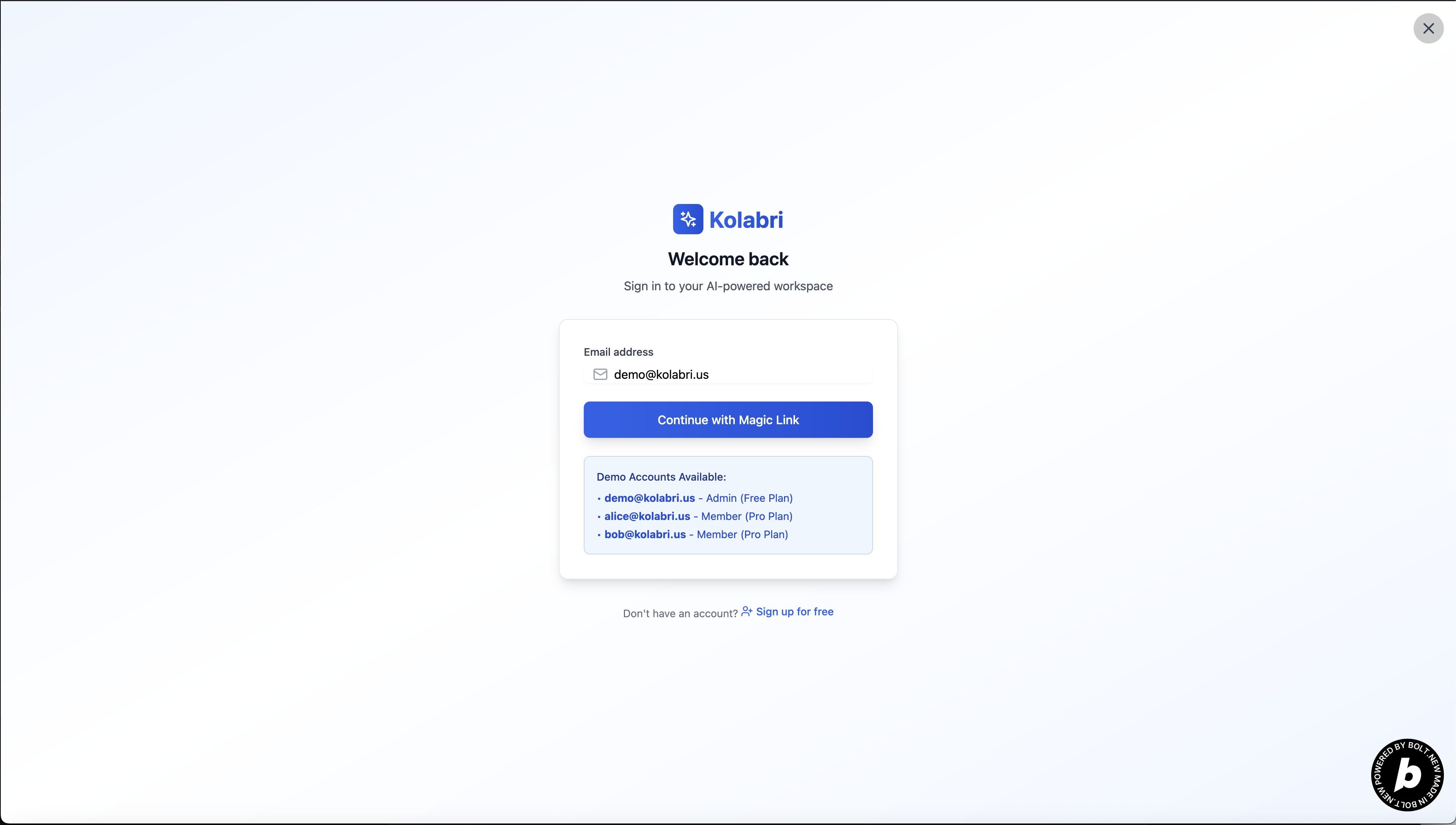Select the demo@kolabri.us demo account
Viewport: 1456px width, 825px height.
[x=650, y=498]
